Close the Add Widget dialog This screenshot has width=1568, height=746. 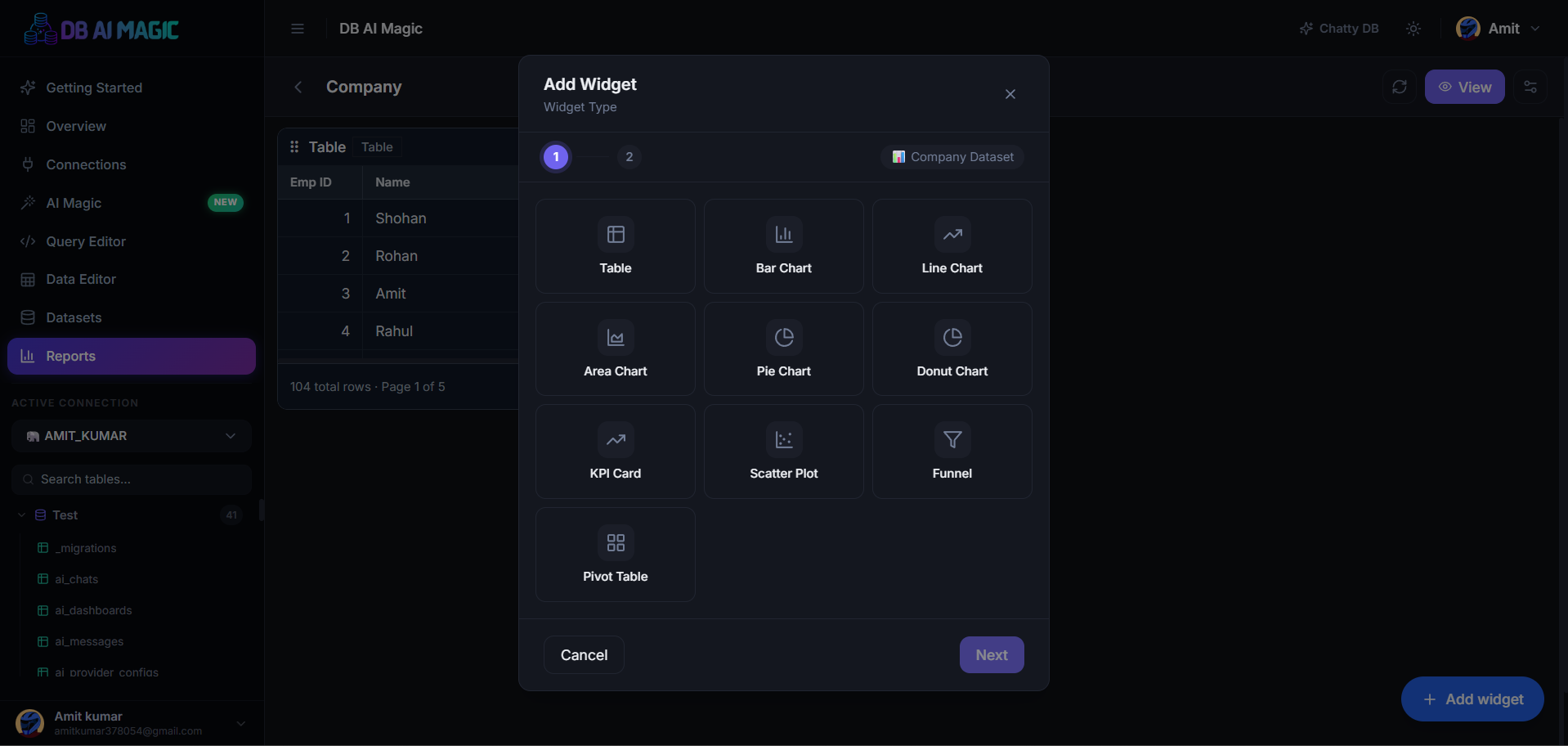[x=1010, y=94]
